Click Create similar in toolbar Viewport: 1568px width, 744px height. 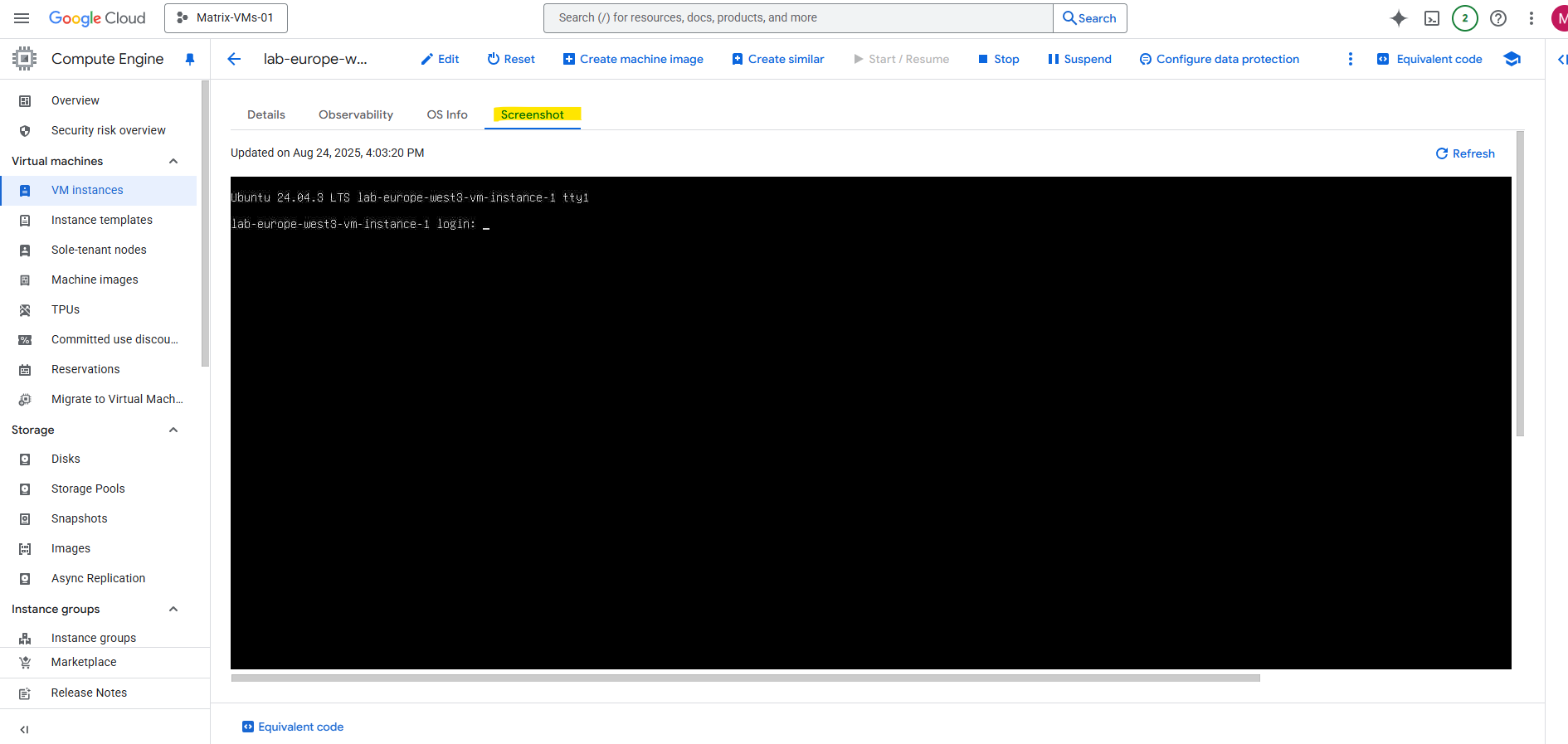(x=777, y=59)
